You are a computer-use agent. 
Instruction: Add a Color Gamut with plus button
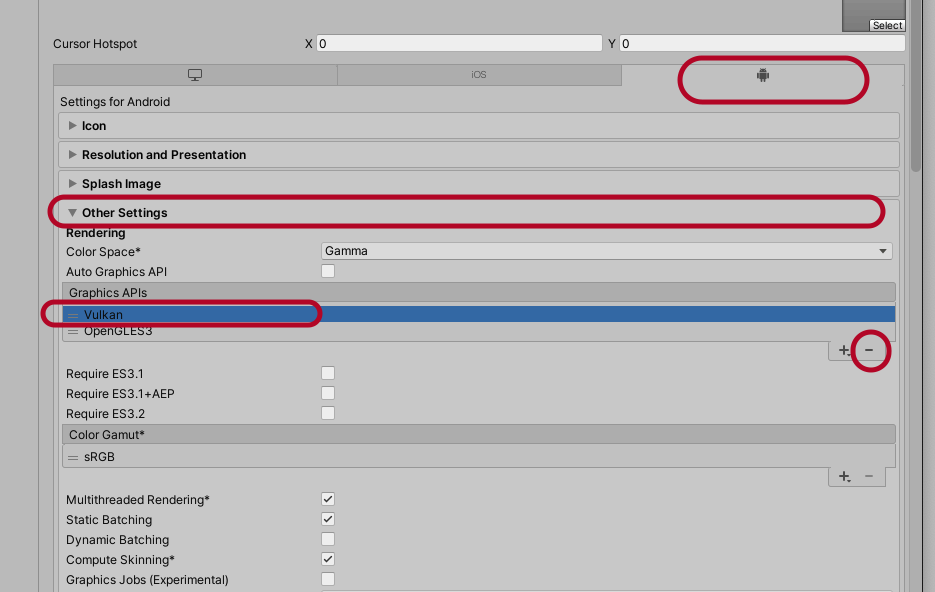coord(844,476)
